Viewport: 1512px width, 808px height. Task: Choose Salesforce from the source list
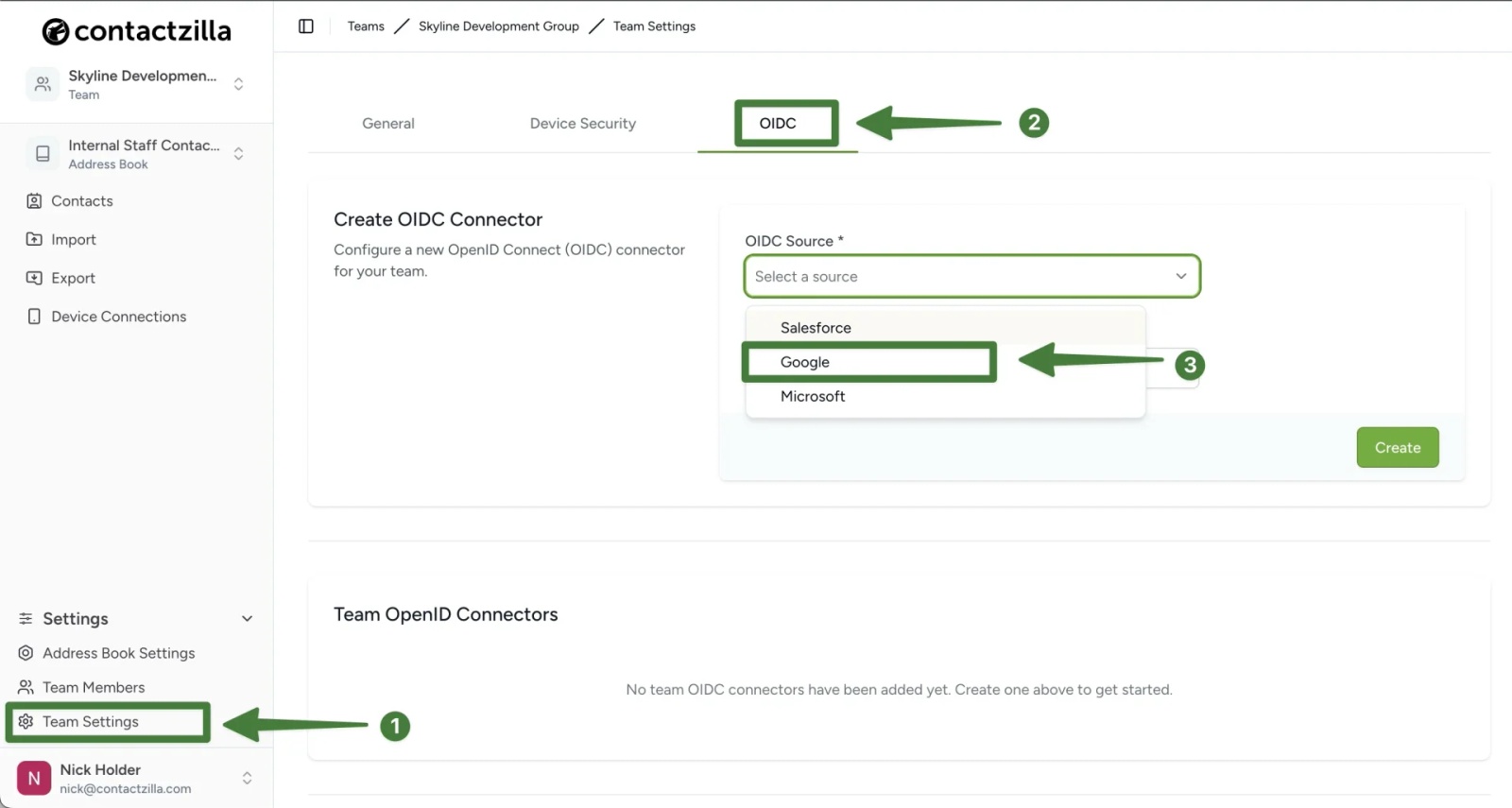coord(945,328)
